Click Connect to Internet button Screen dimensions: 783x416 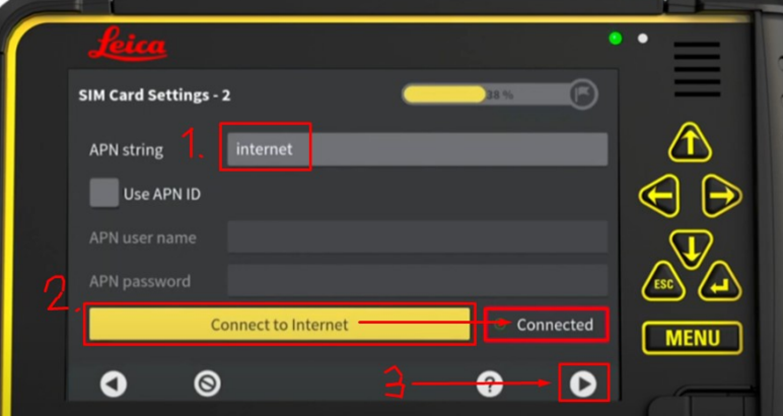click(280, 325)
